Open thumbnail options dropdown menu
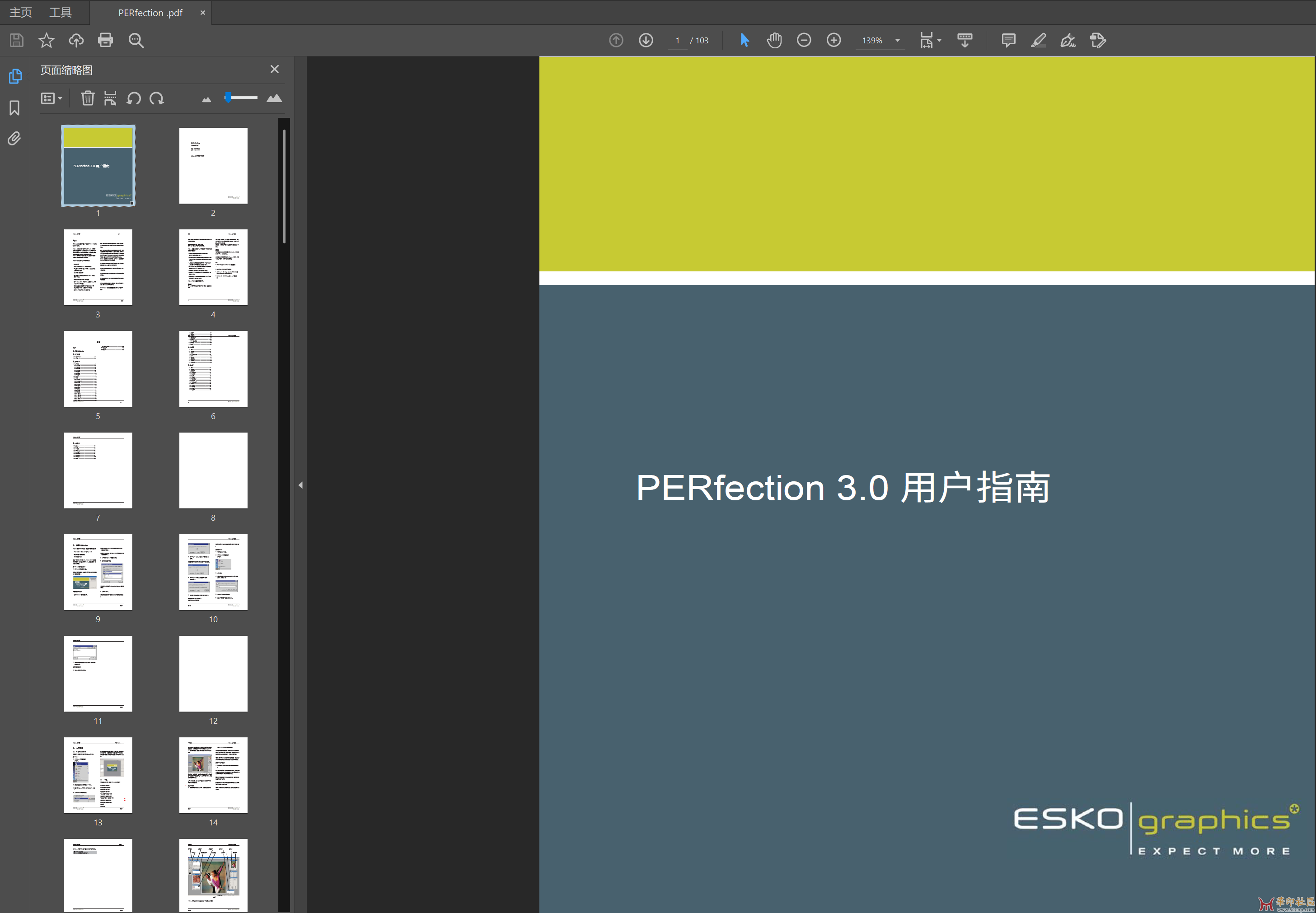Image resolution: width=1316 pixels, height=913 pixels. (52, 98)
